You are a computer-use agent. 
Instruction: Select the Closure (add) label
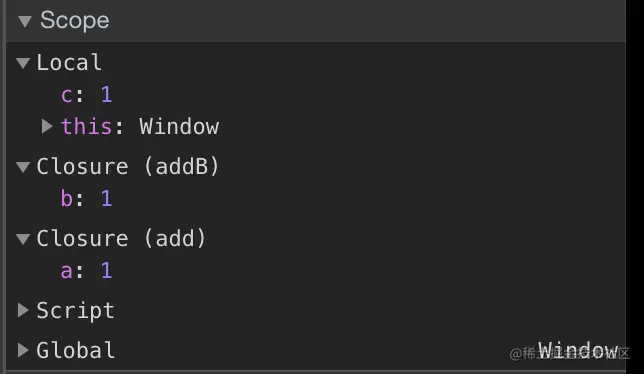point(121,239)
